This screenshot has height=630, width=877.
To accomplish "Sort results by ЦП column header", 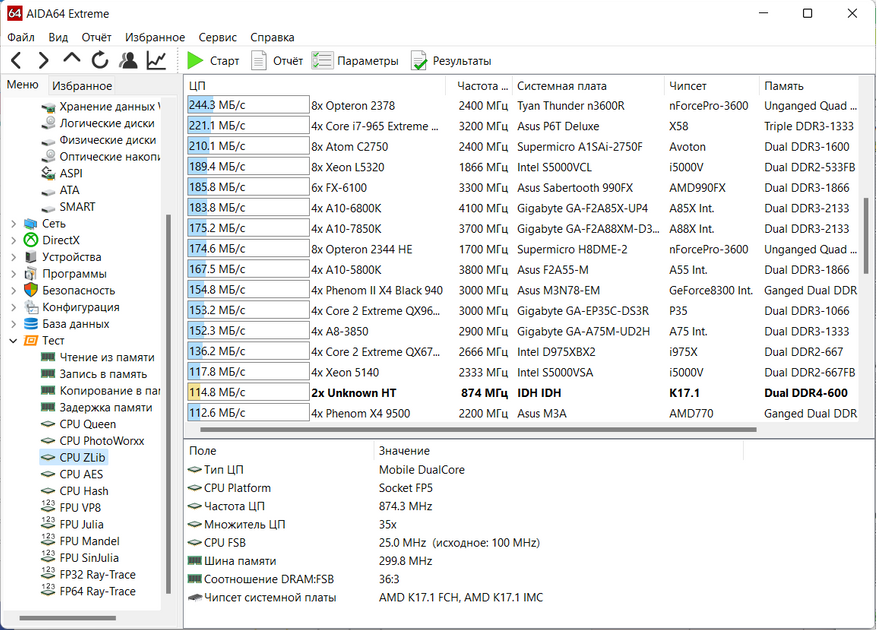I will (x=315, y=86).
